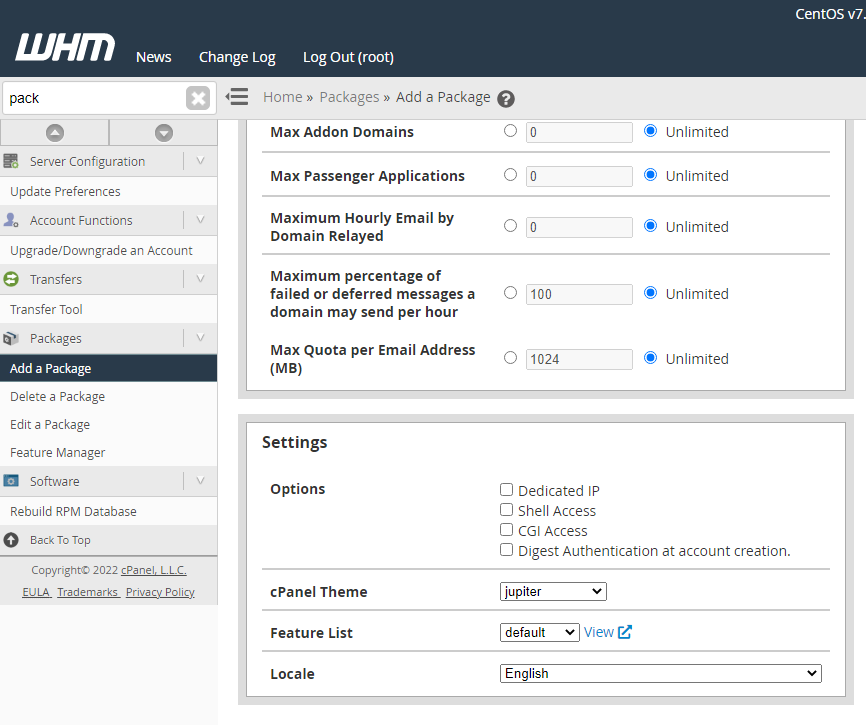Viewport: 866px width, 725px height.
Task: Click Log Out (root) link
Action: pos(348,57)
